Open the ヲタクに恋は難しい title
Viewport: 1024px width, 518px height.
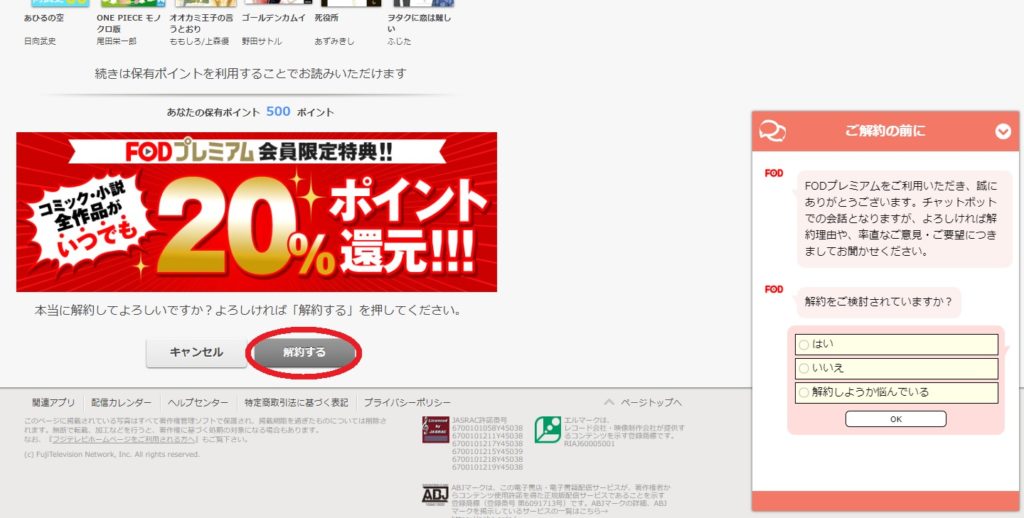coord(419,24)
